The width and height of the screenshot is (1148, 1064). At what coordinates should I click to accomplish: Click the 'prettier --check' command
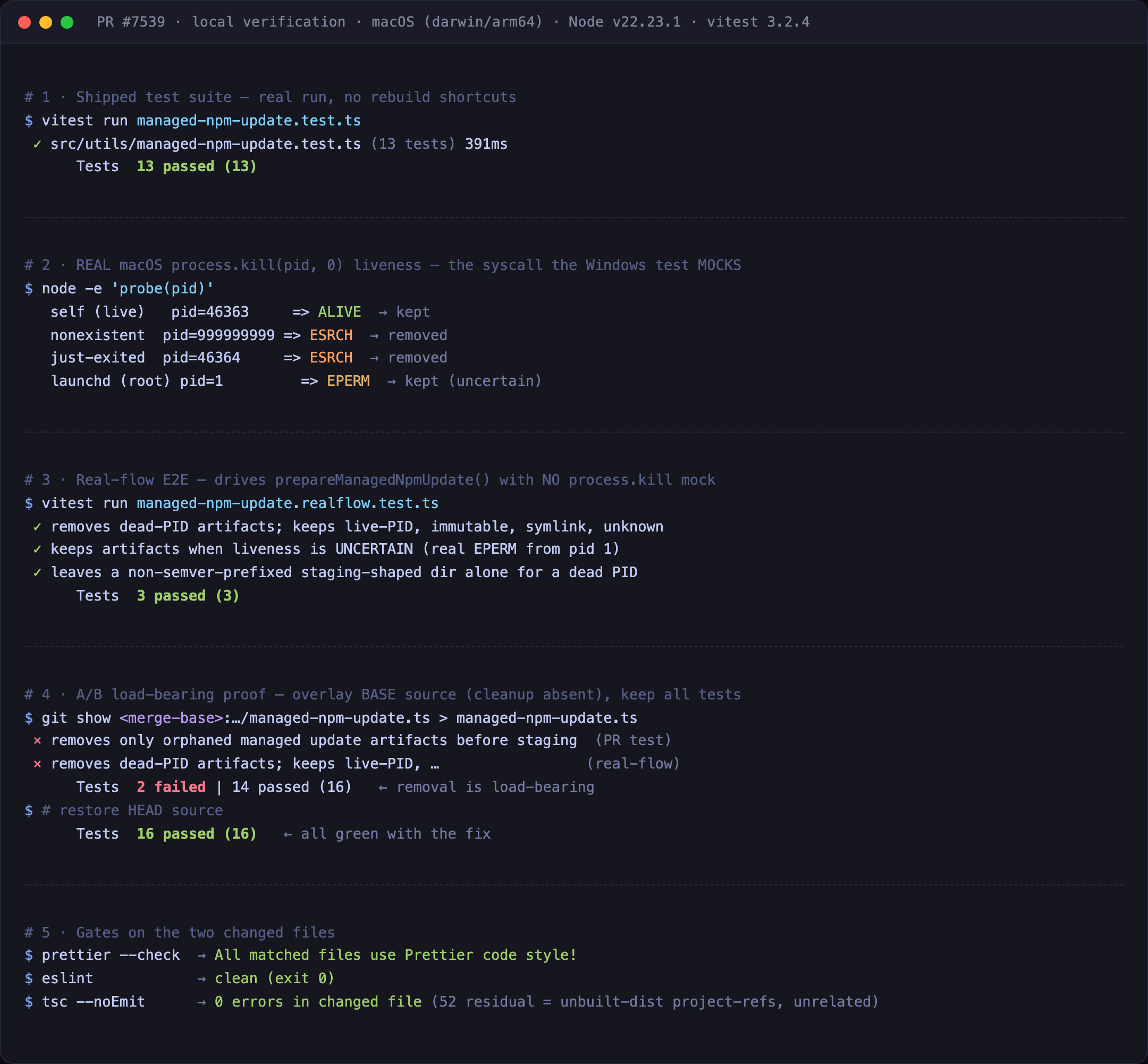(111, 955)
